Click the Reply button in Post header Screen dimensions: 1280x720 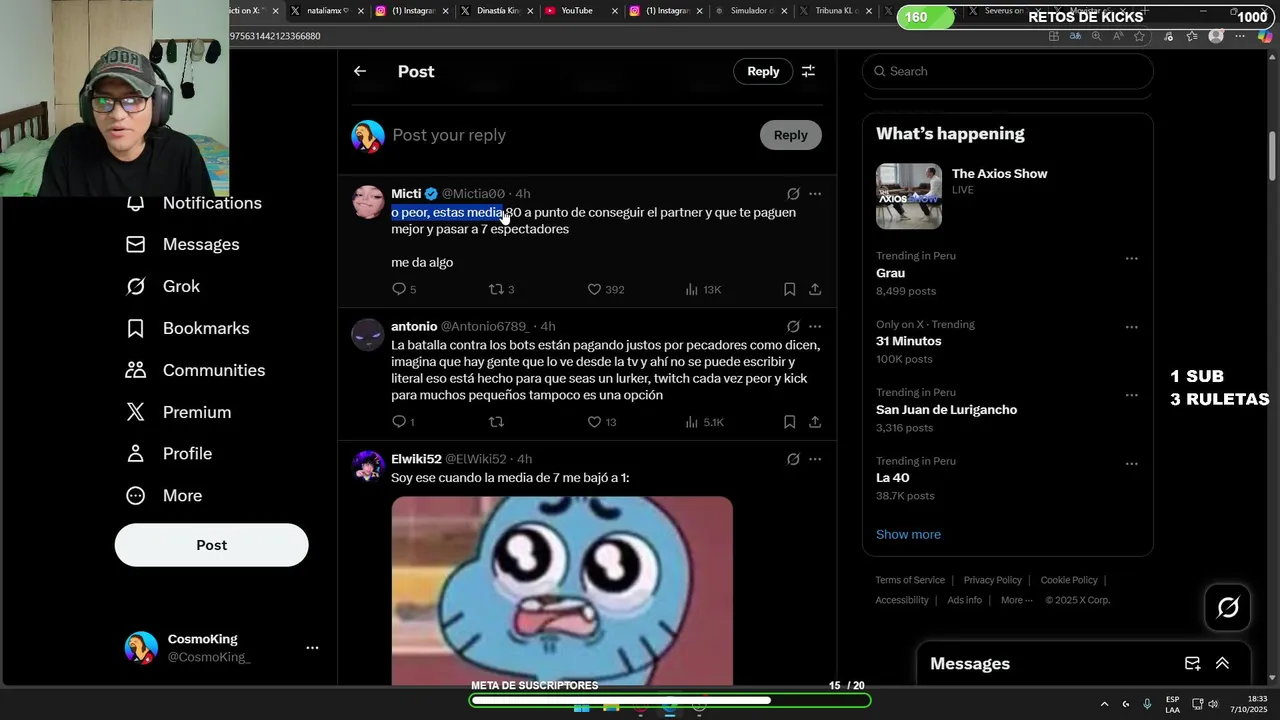[x=763, y=71]
